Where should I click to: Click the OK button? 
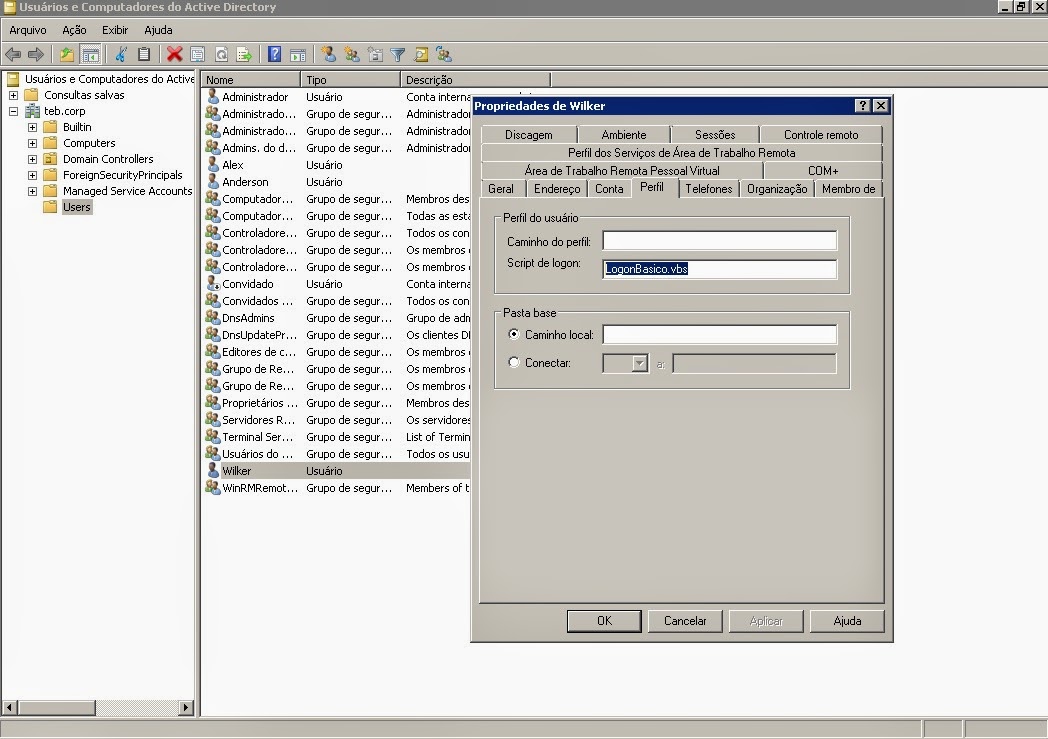pos(604,620)
